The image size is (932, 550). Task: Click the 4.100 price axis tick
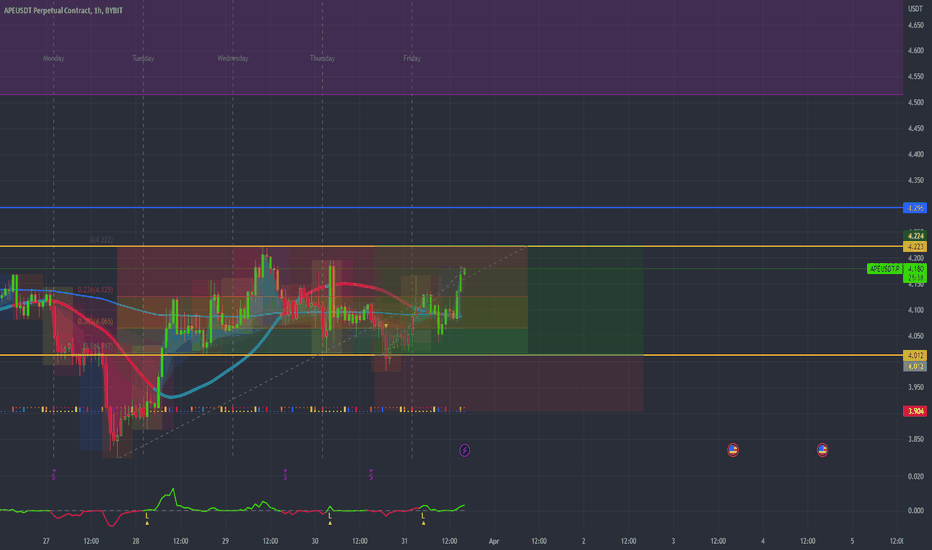(915, 310)
